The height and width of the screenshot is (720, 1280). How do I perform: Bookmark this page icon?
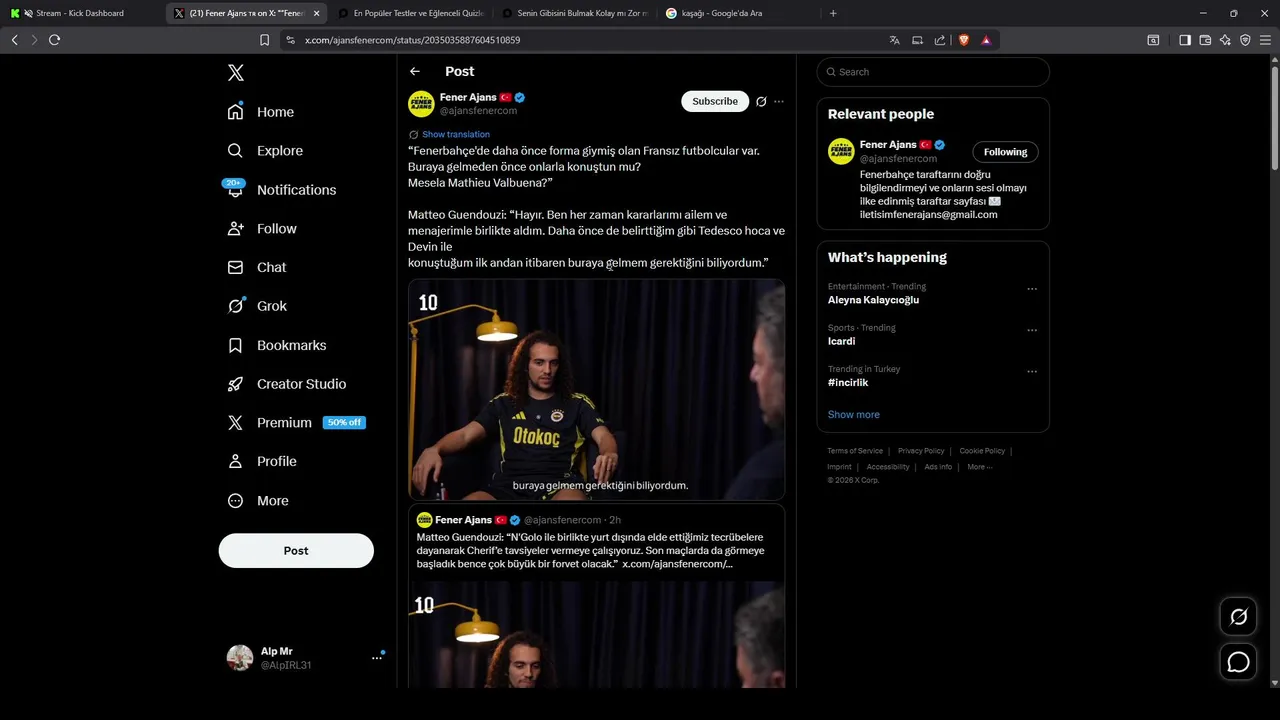coord(264,40)
